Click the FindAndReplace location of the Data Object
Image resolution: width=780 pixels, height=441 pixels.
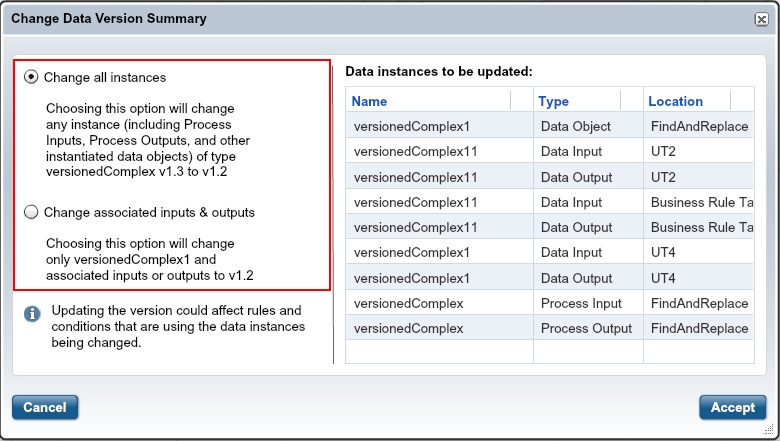699,126
